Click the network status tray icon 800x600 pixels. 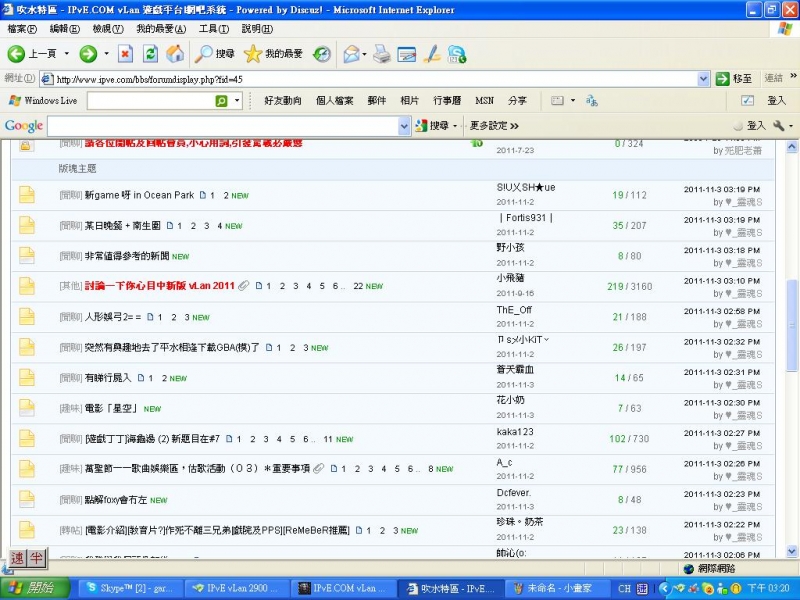721,588
